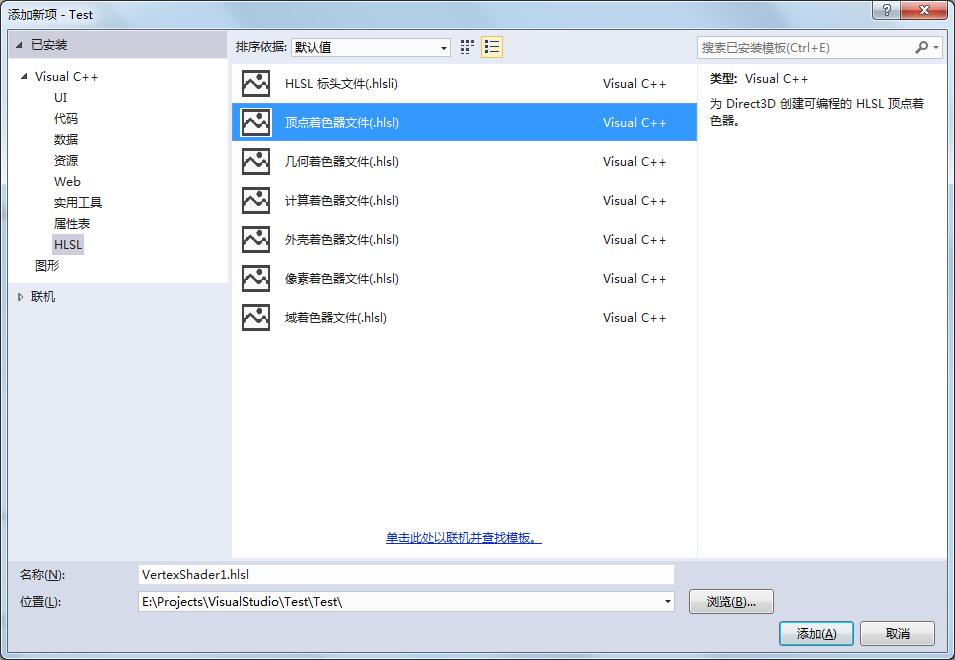
Task: Switch to small icons grid view
Action: [x=467, y=47]
